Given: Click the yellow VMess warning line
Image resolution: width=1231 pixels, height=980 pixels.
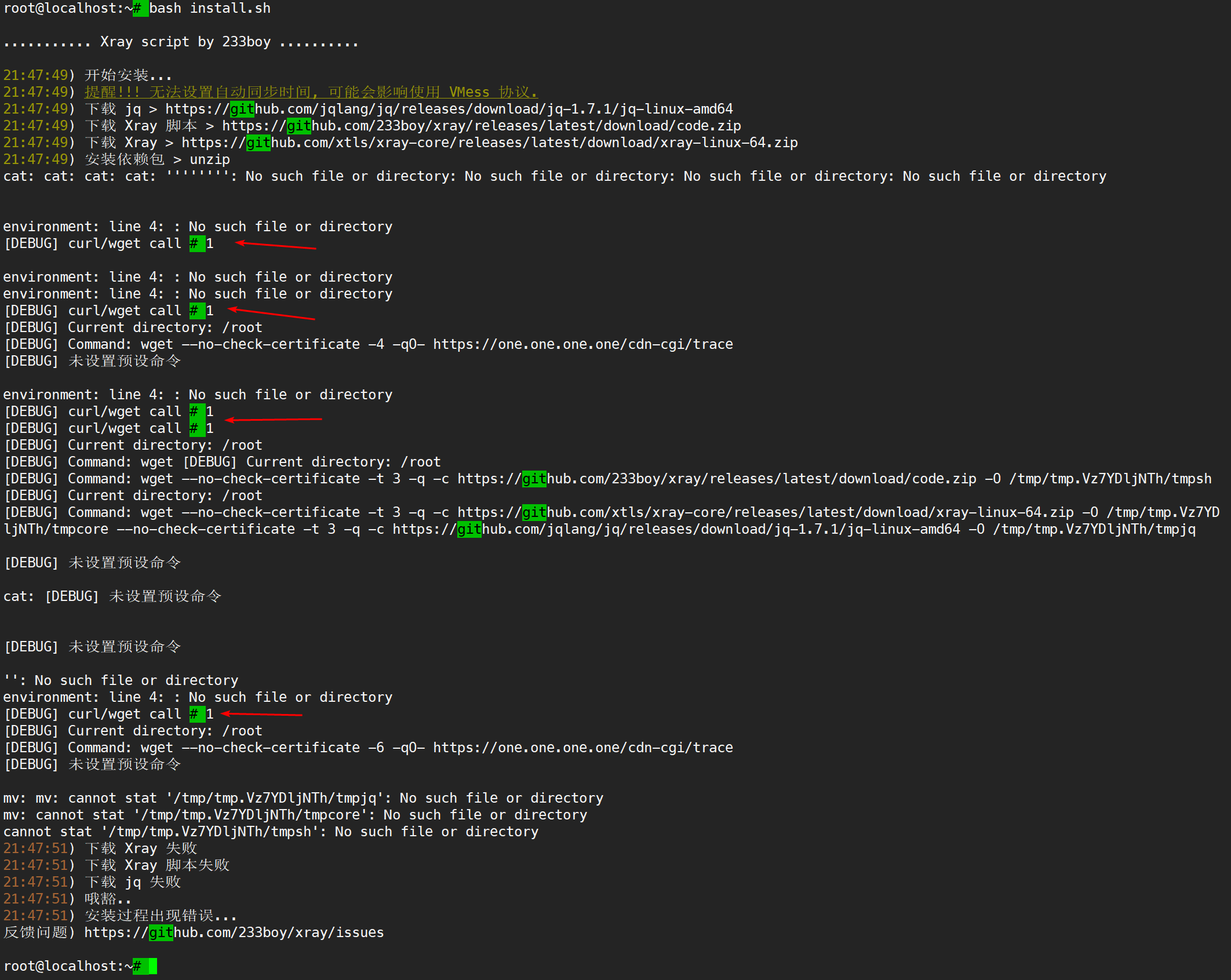Looking at the screenshot, I should 311,92.
